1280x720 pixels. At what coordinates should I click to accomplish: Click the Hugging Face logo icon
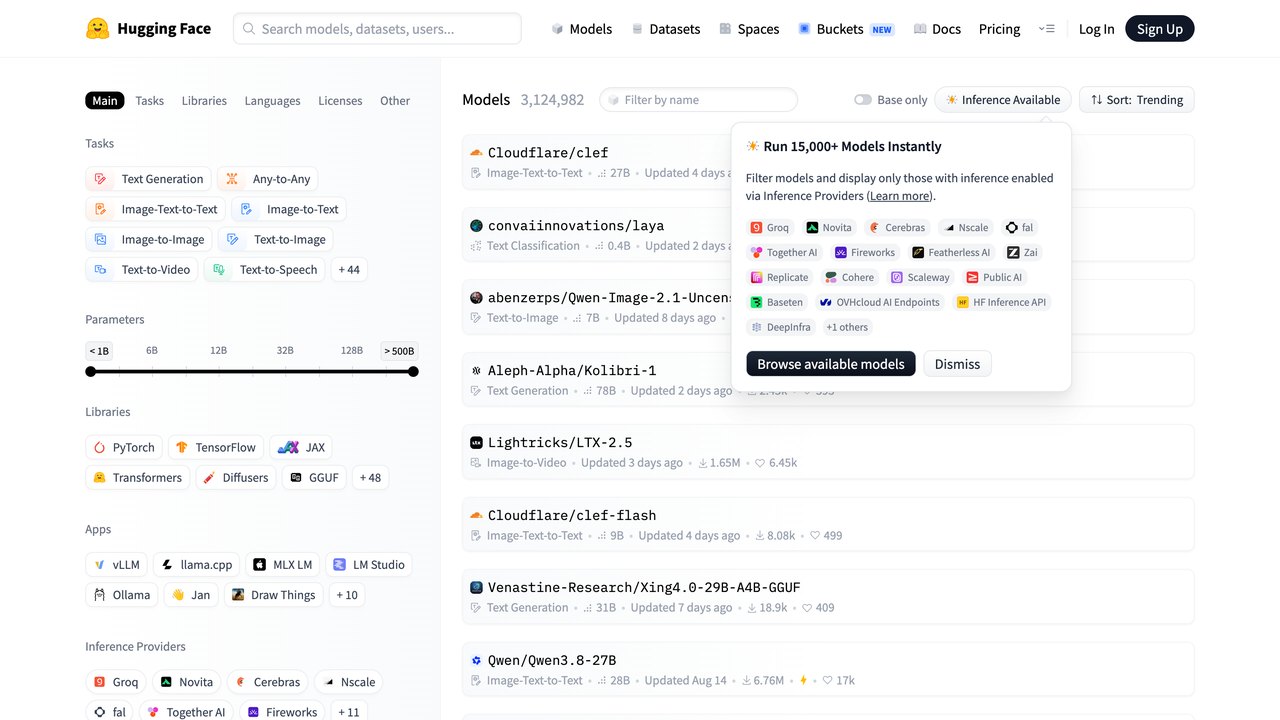click(97, 29)
